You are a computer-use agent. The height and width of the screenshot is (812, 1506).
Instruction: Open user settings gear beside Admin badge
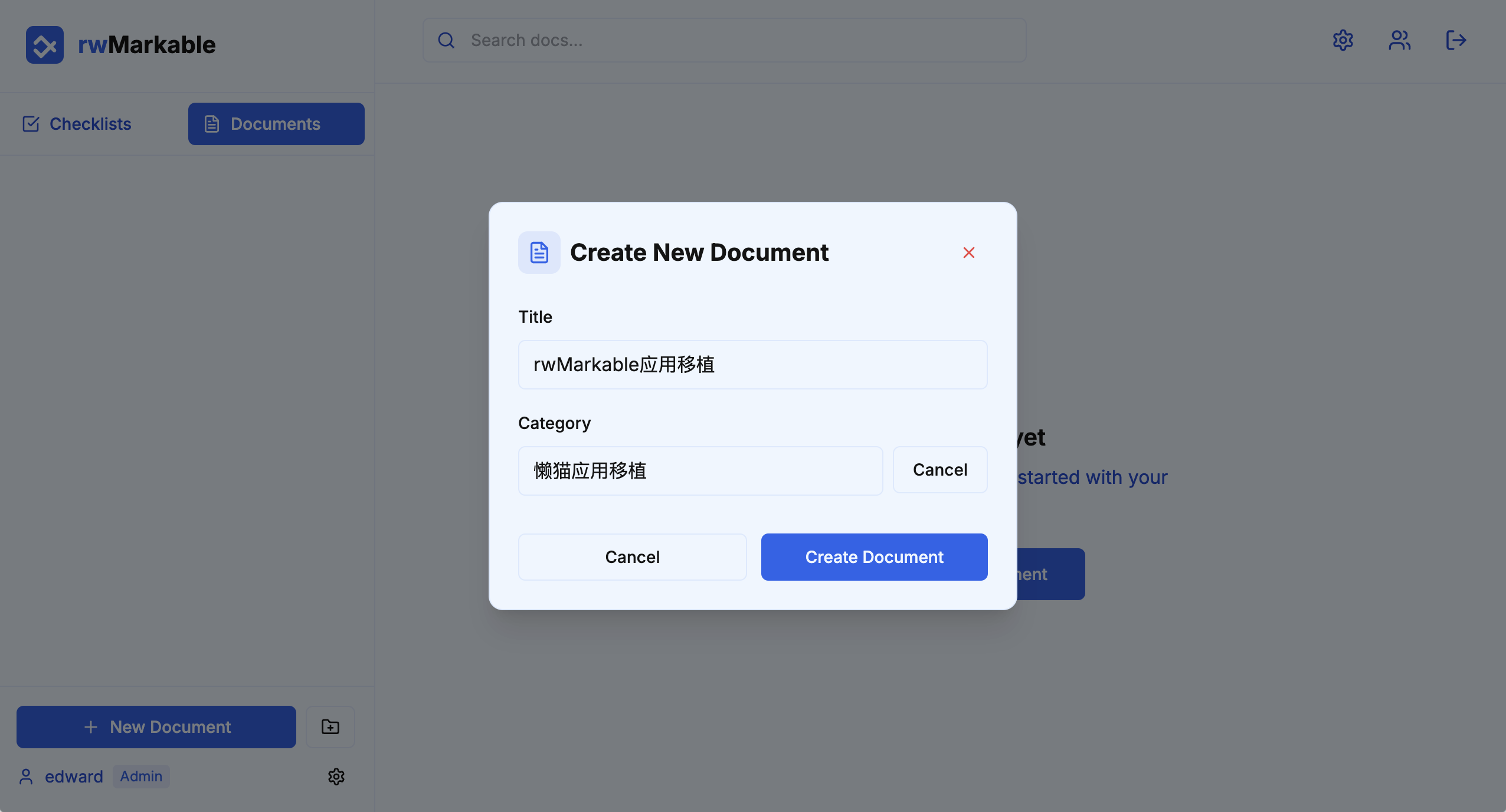point(336,776)
